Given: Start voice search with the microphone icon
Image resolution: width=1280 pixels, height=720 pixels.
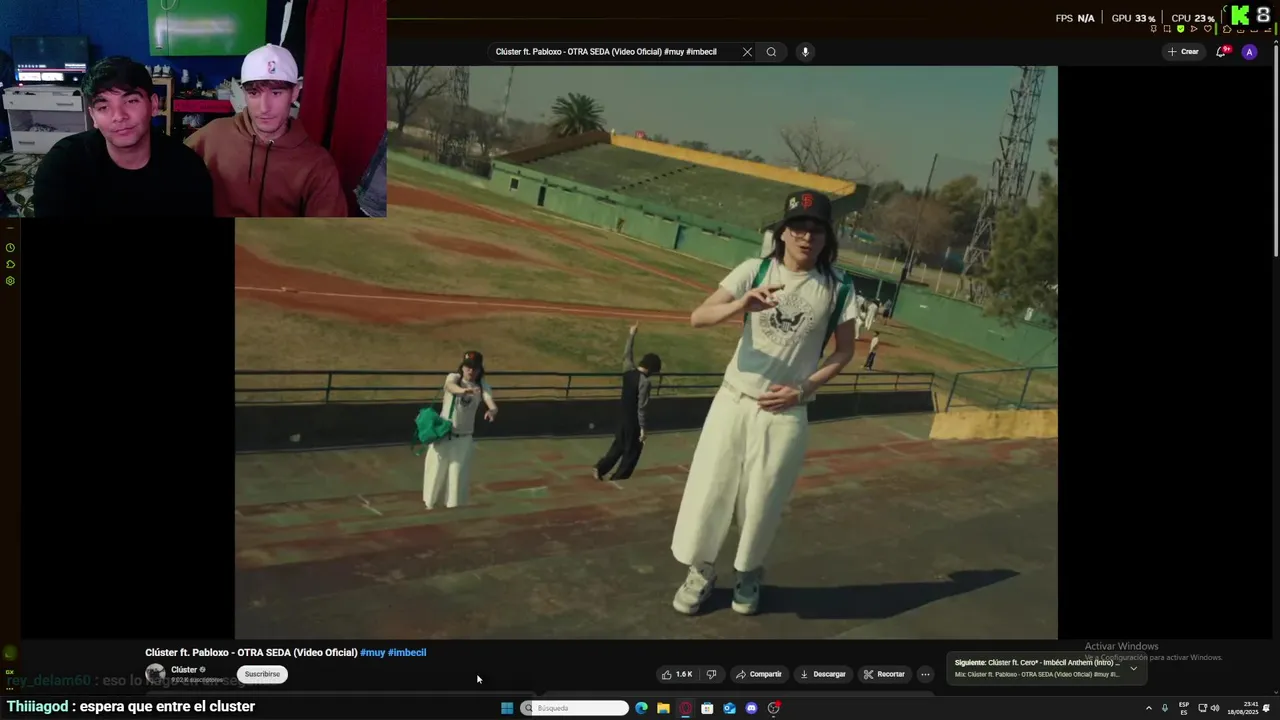Looking at the screenshot, I should pos(805,52).
